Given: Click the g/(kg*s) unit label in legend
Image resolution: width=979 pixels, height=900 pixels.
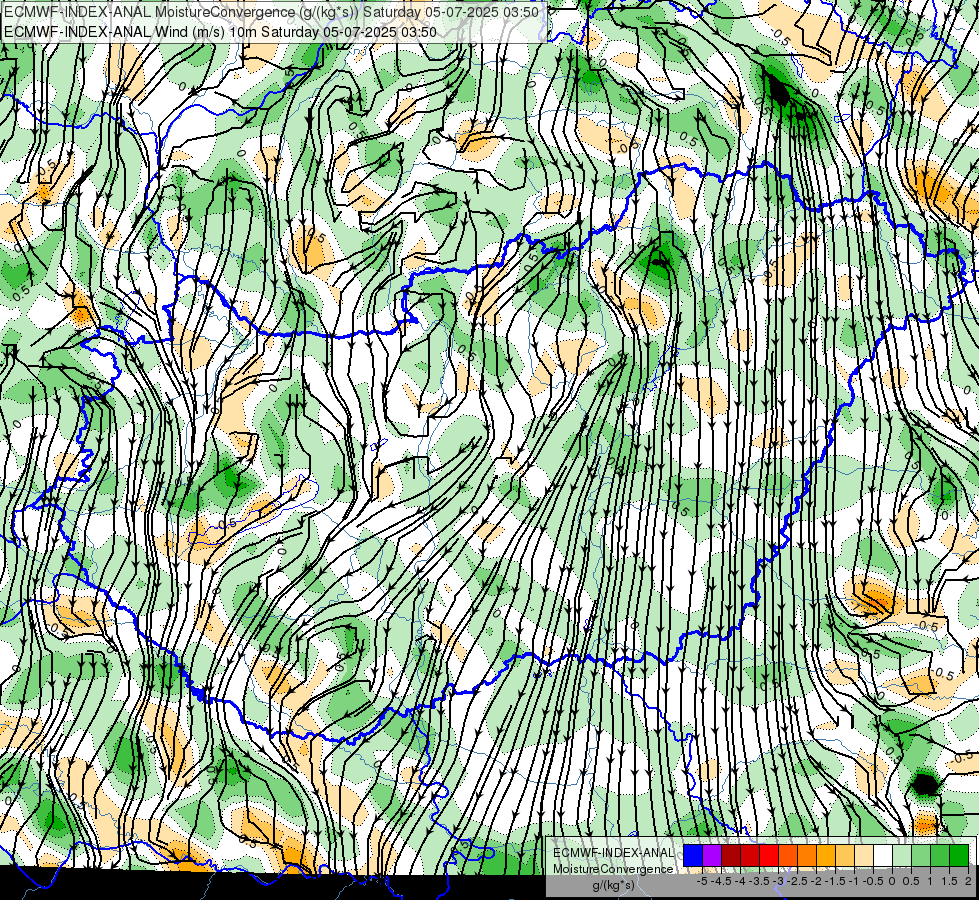Looking at the screenshot, I should [613, 886].
